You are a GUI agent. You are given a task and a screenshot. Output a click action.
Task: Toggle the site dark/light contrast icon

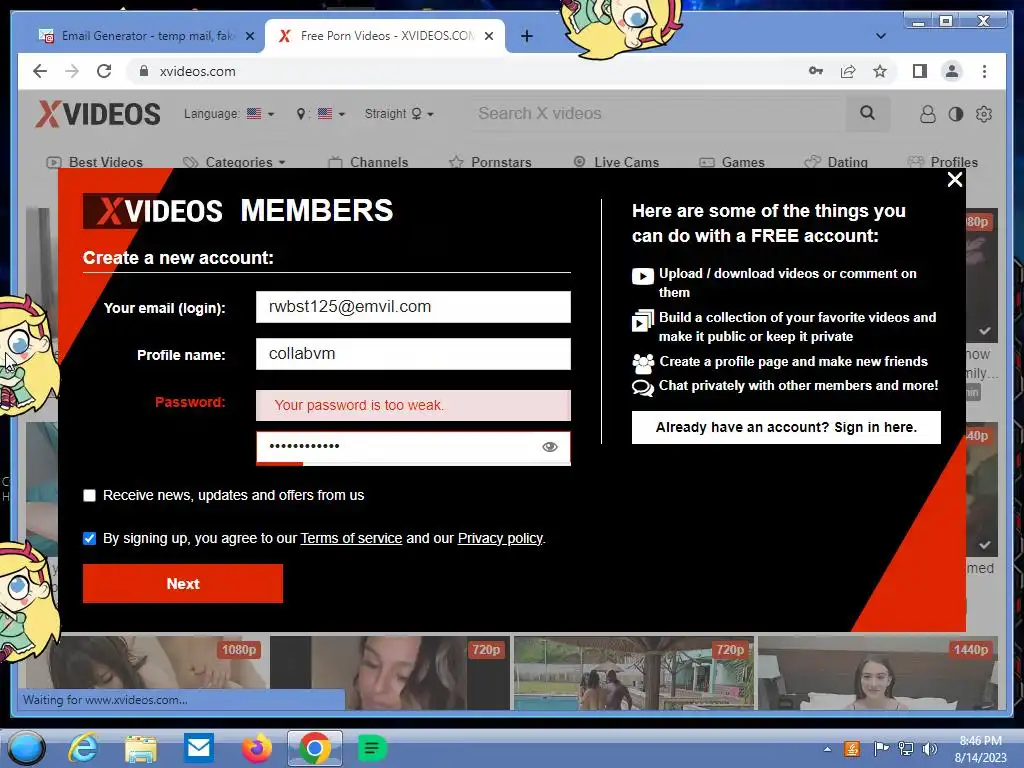[x=955, y=114]
